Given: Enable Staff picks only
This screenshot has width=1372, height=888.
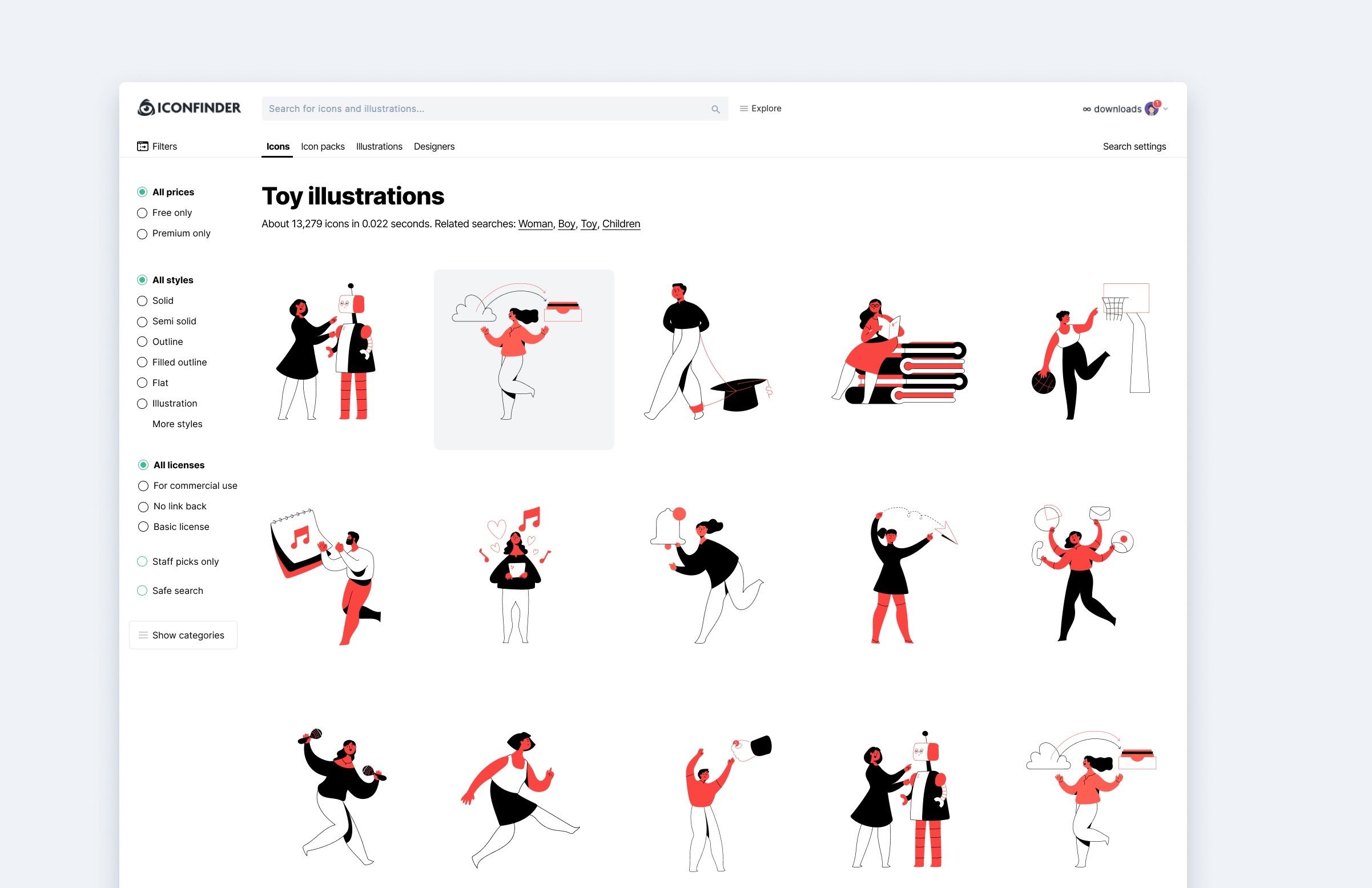Looking at the screenshot, I should [178, 561].
